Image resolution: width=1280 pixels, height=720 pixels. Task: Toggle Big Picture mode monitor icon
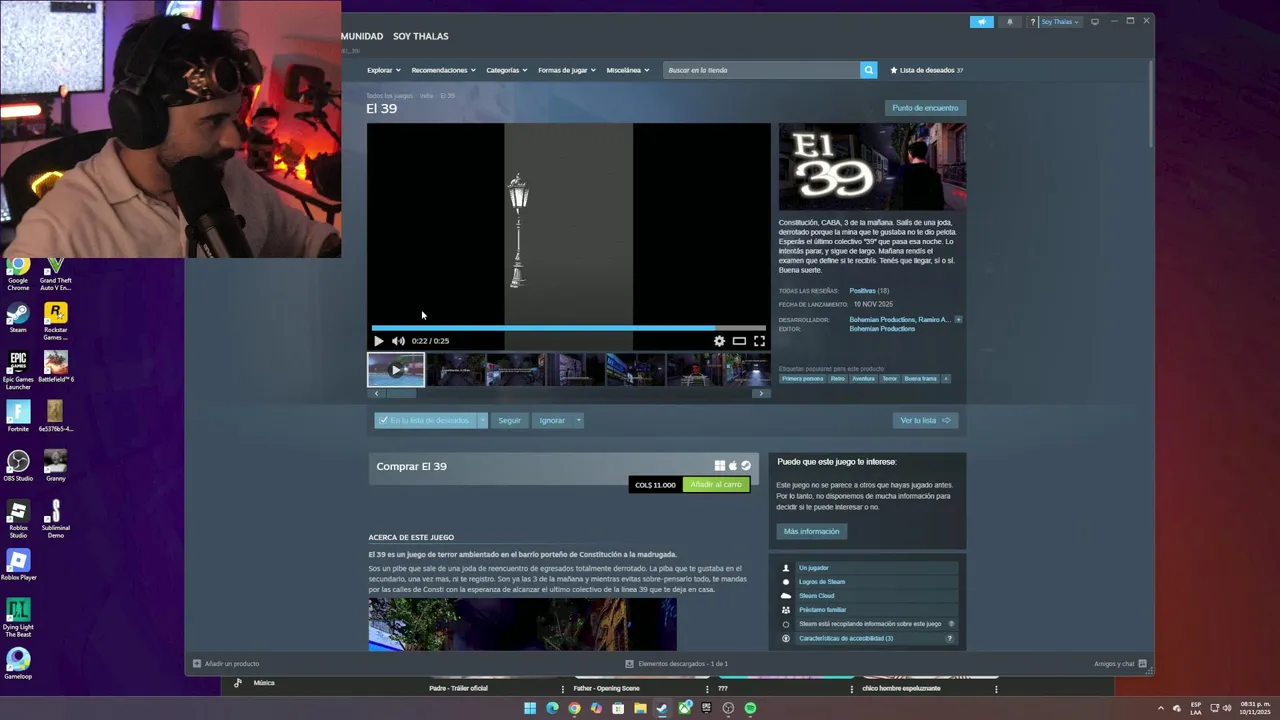tap(1095, 22)
